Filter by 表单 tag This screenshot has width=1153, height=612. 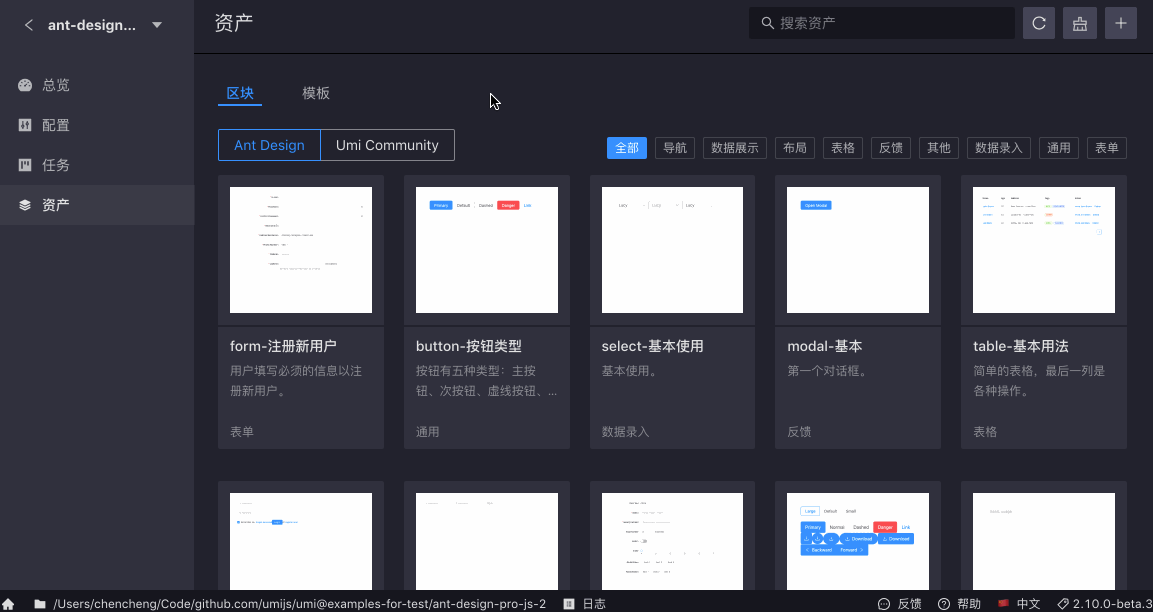(x=1107, y=148)
